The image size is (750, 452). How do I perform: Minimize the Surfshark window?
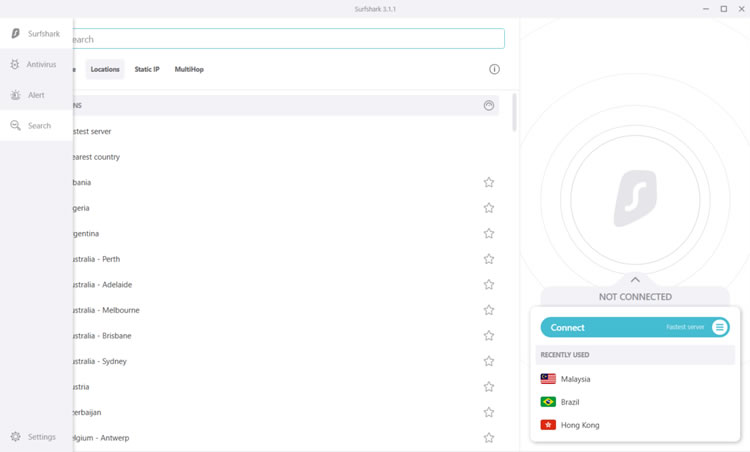pos(706,9)
